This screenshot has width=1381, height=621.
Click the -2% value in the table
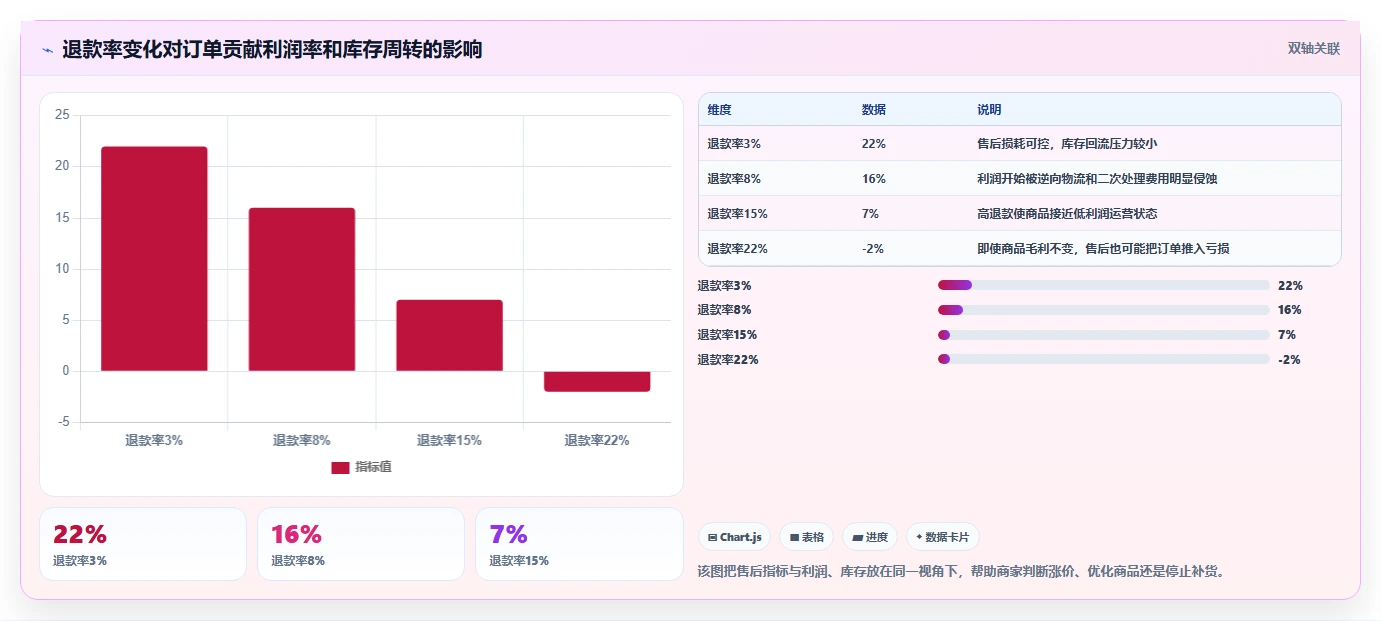pyautogui.click(x=872, y=249)
